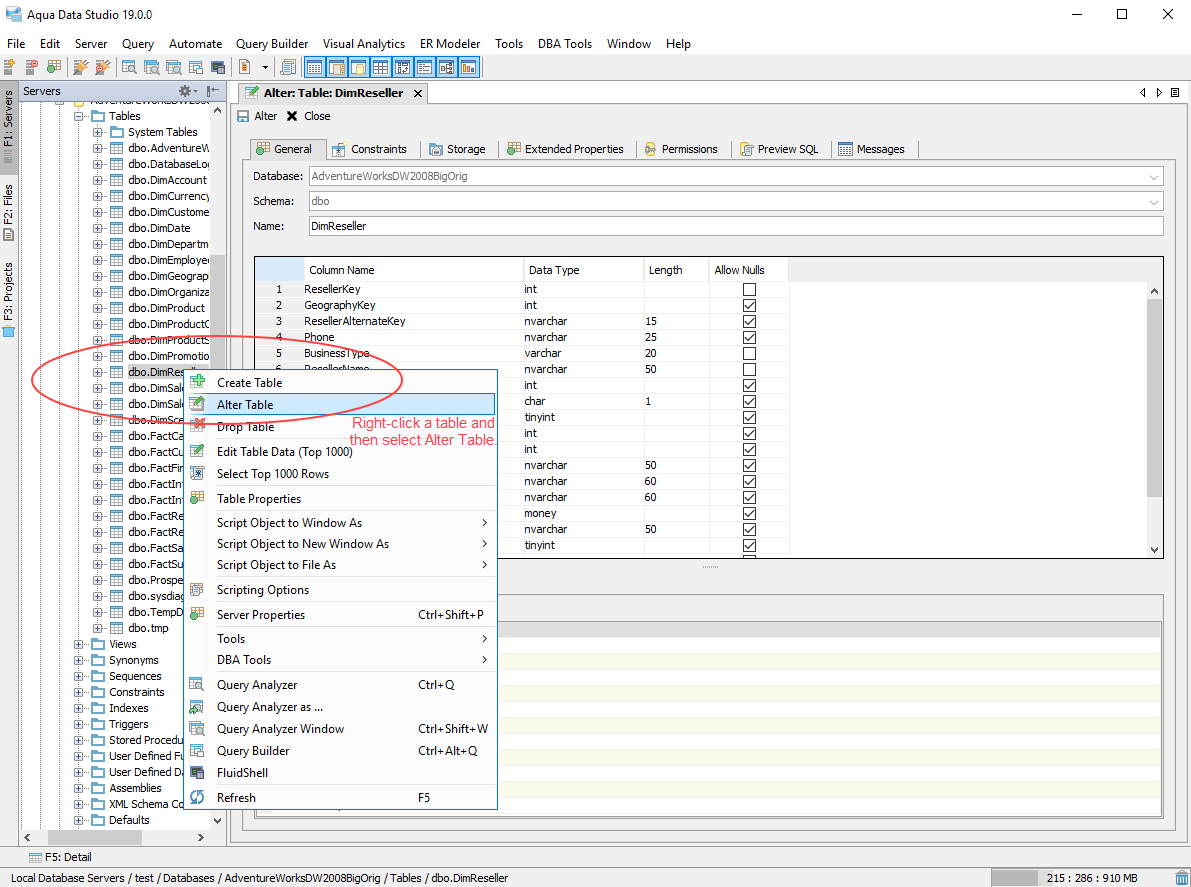The image size is (1191, 887).
Task: Click the Connect to server toolbar icon
Action: pyautogui.click(x=80, y=67)
